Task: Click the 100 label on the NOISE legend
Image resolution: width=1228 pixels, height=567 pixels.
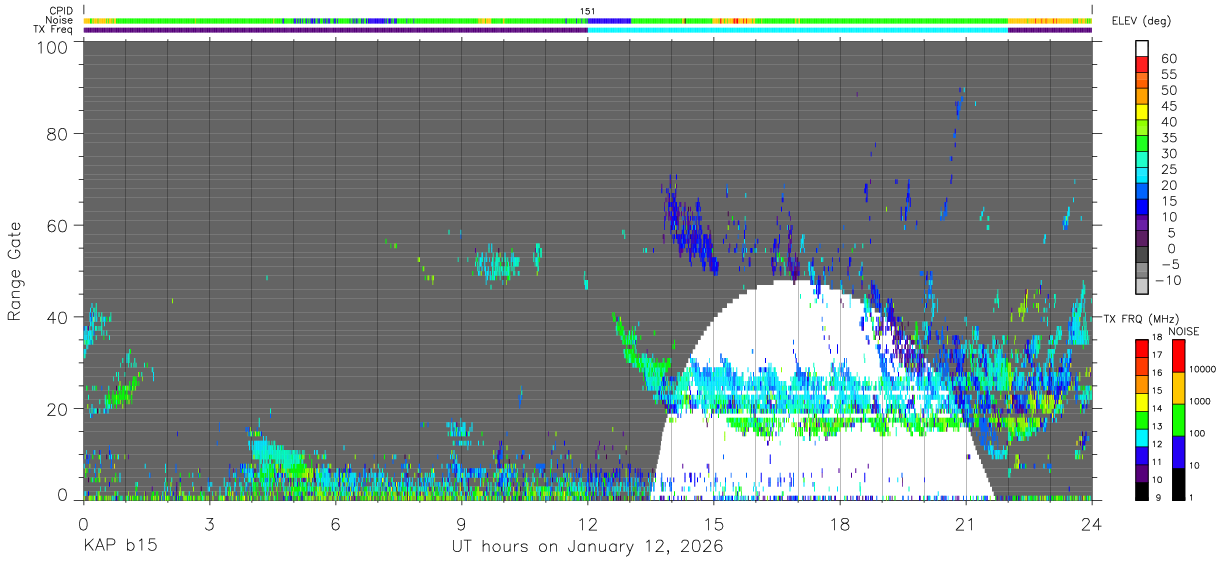Action: click(x=1197, y=433)
